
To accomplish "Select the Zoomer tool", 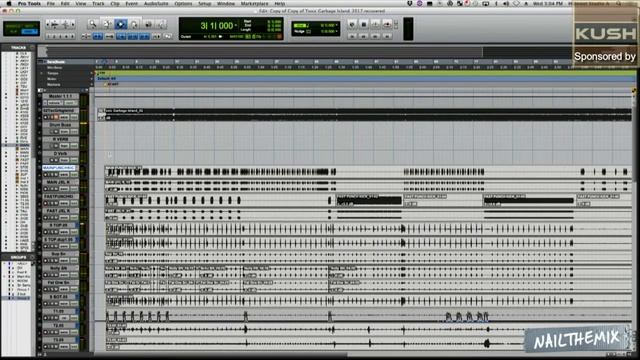I will click(93, 24).
